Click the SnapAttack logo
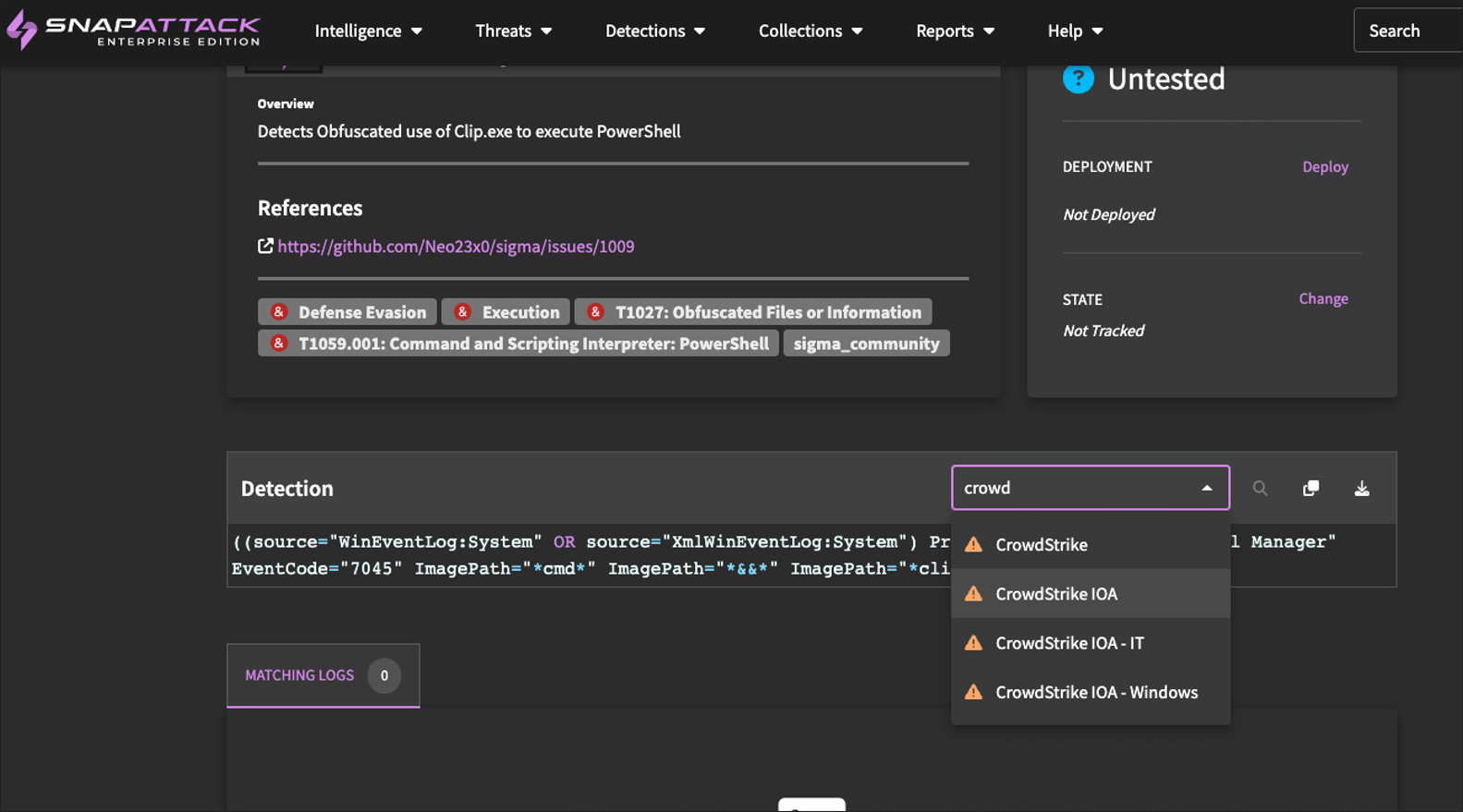 click(134, 30)
